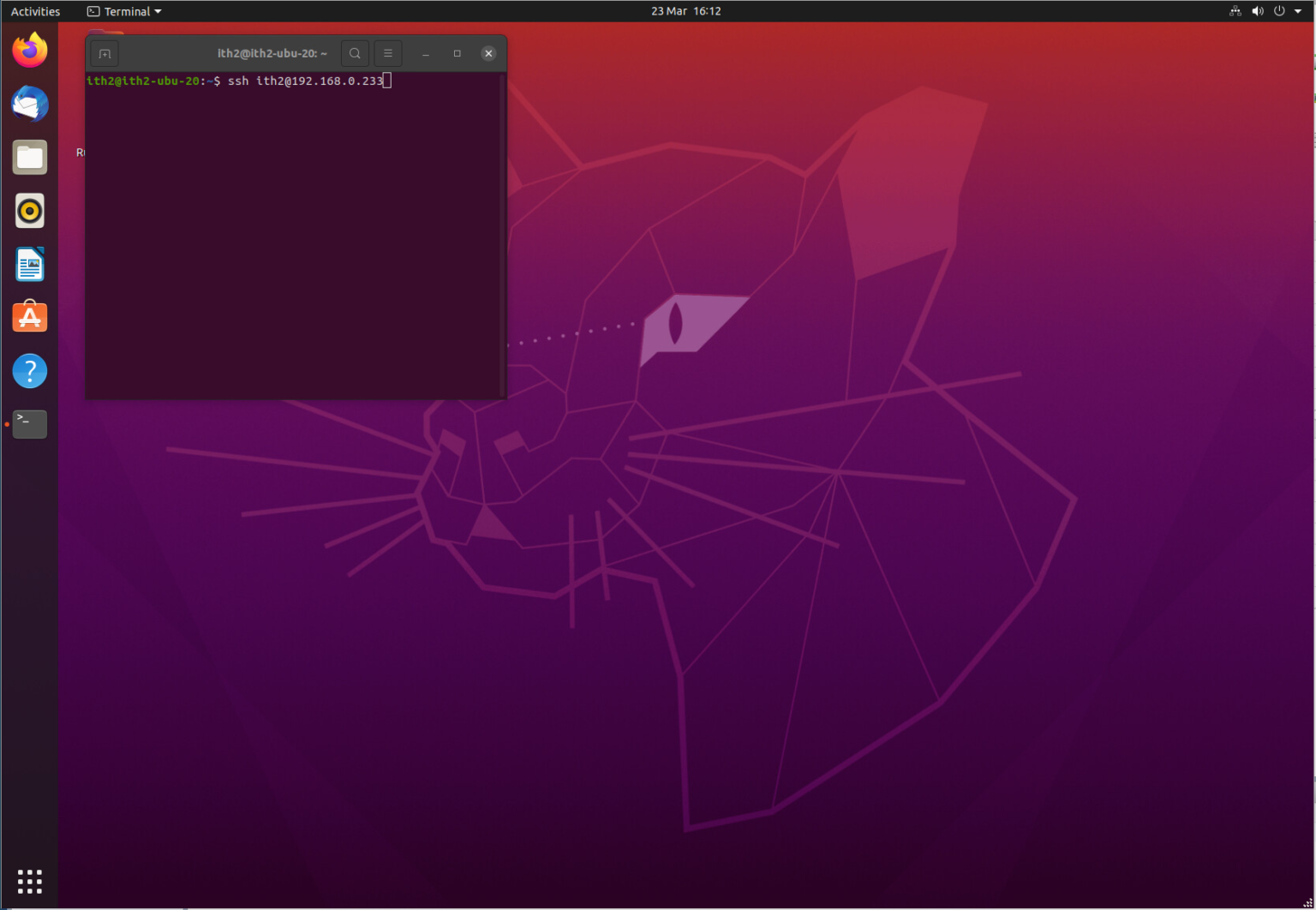Open the Activities overview

tap(34, 11)
